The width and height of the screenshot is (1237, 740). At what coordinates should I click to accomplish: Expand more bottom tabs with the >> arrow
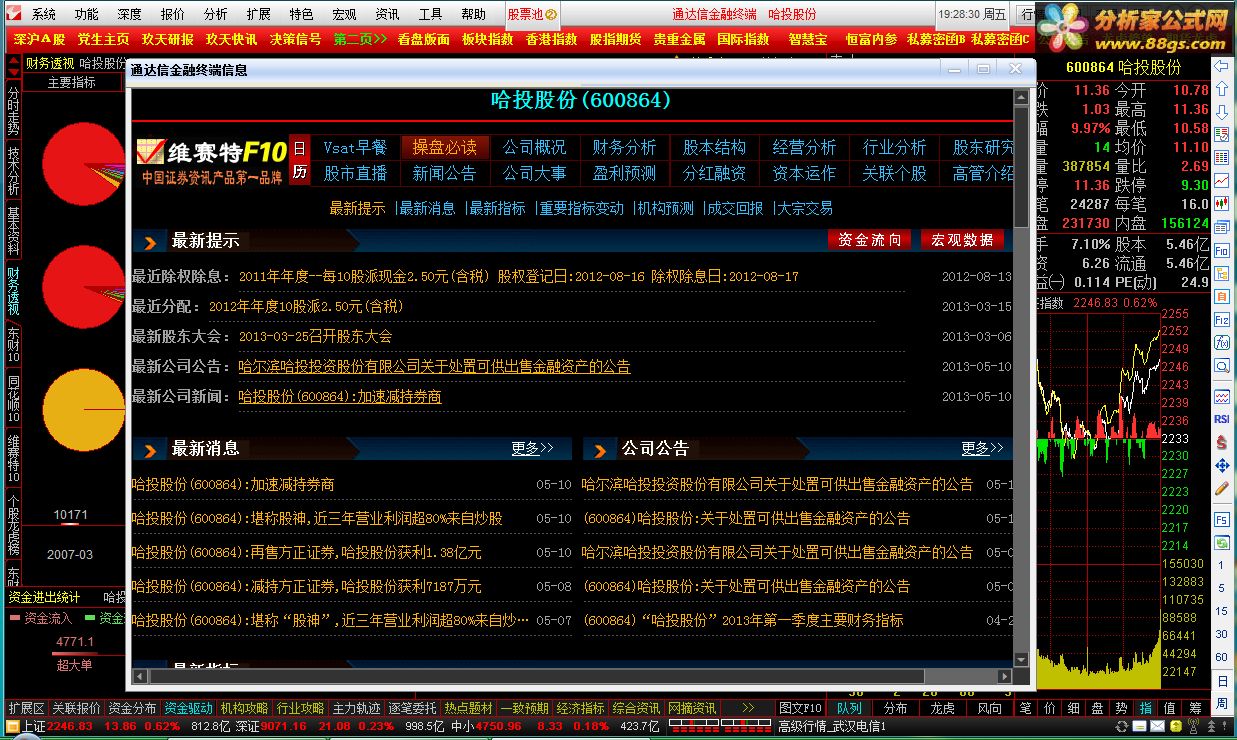pyautogui.click(x=747, y=708)
